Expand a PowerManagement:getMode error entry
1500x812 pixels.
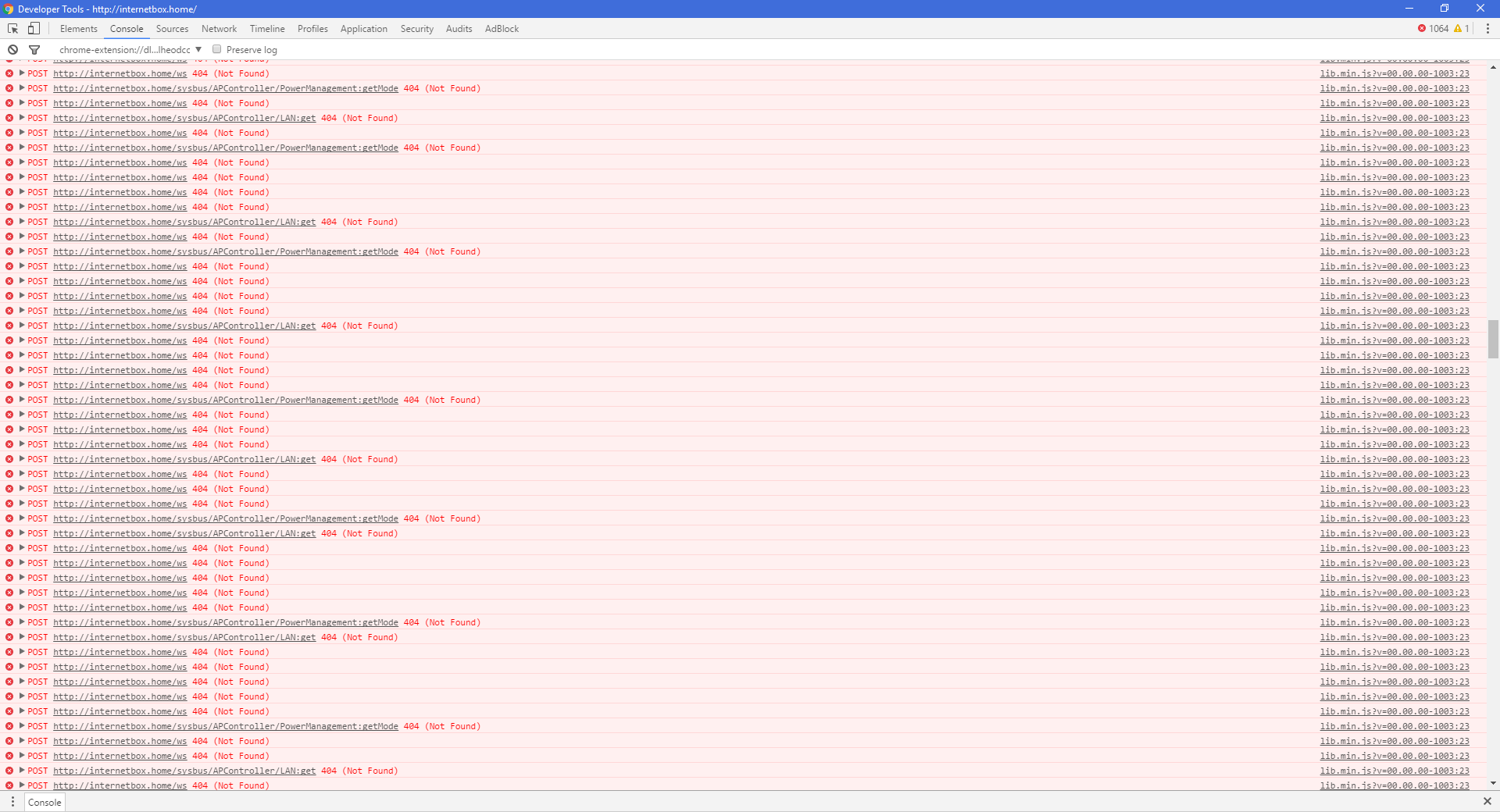click(x=23, y=88)
